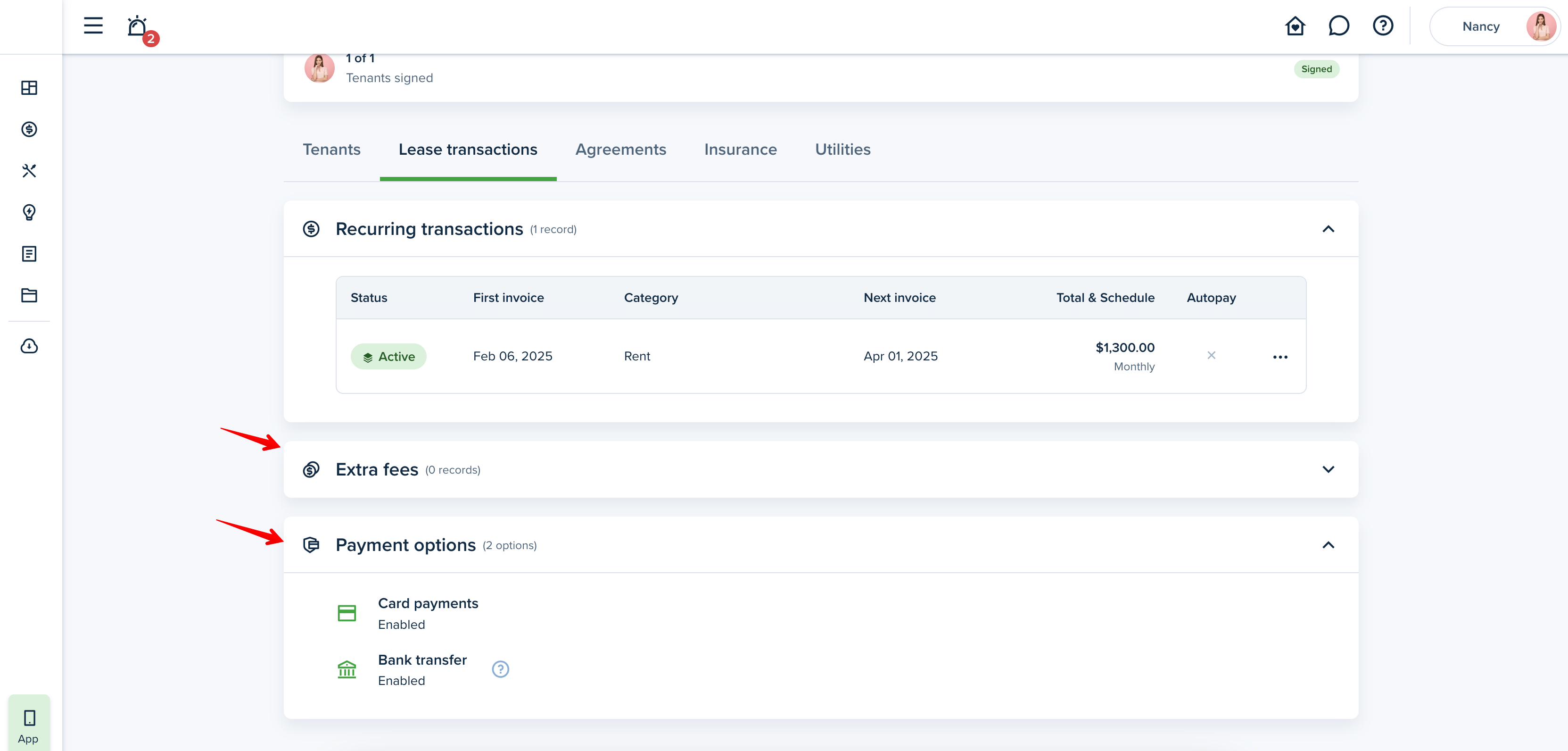Screen dimensions: 1568x751
Task: Switch to the Agreements tab
Action: click(620, 149)
